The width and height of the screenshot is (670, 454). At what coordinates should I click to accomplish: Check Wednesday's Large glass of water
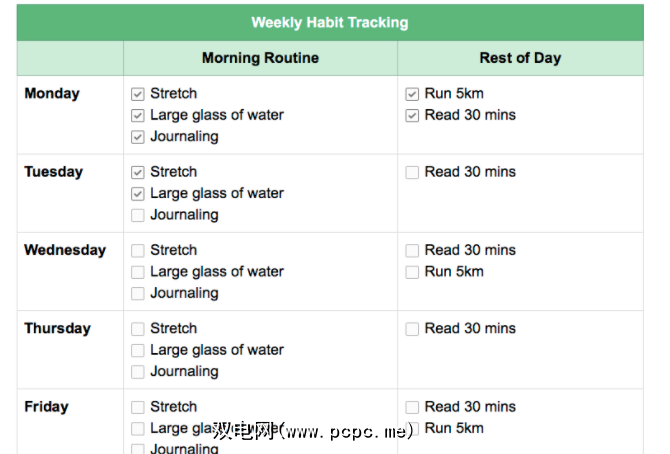138,272
